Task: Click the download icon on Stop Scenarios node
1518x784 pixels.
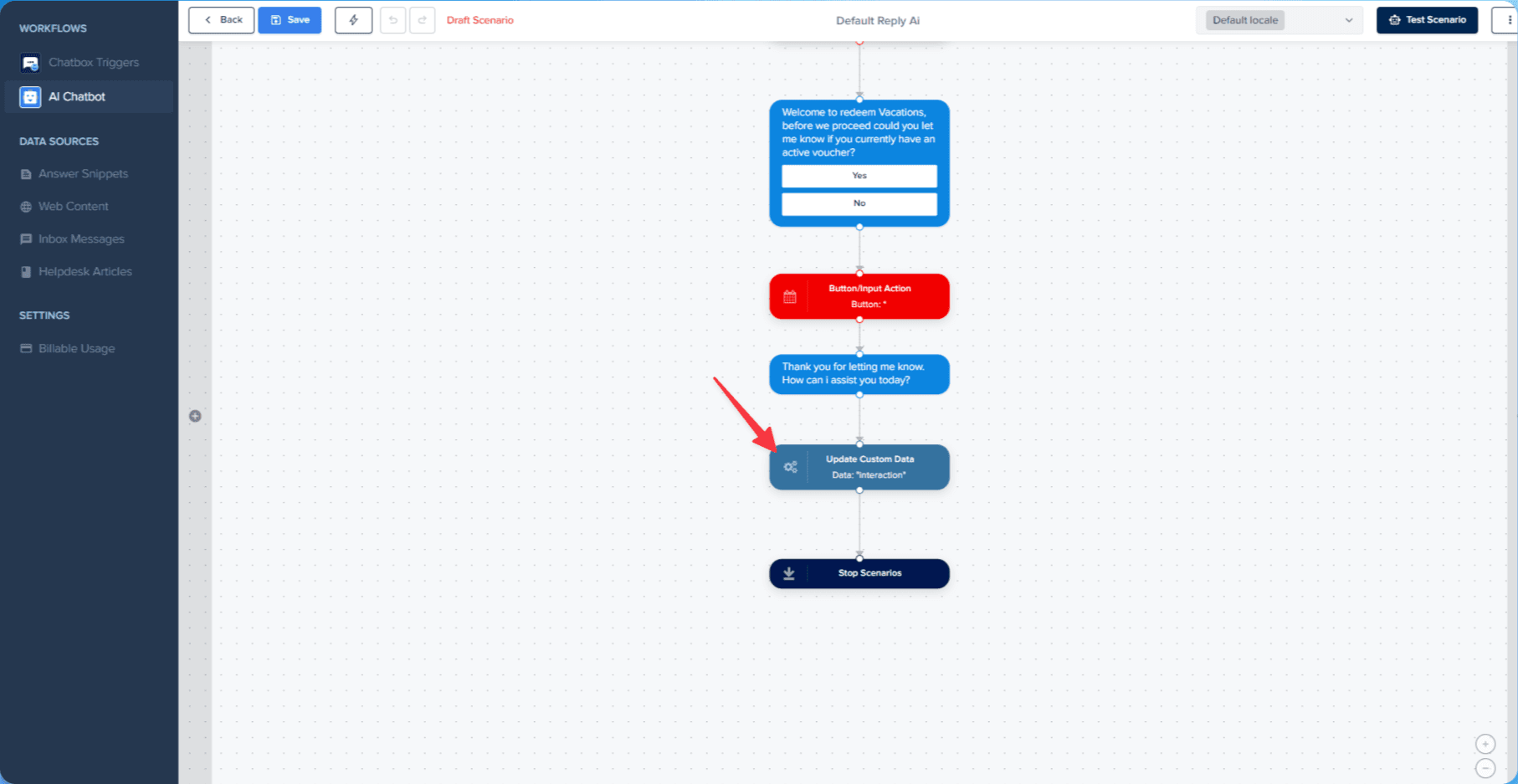Action: tap(788, 573)
